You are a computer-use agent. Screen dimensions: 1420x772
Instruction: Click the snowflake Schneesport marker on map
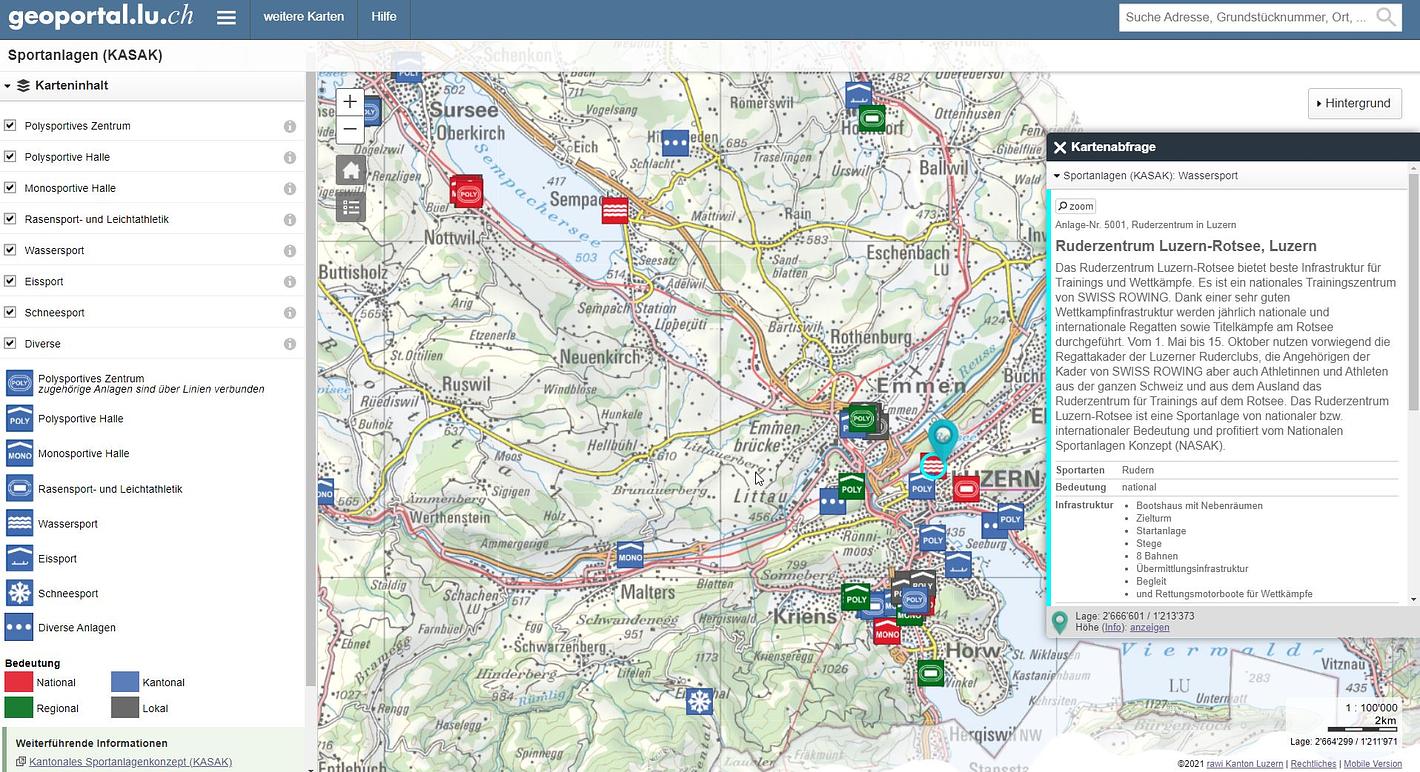coord(699,701)
